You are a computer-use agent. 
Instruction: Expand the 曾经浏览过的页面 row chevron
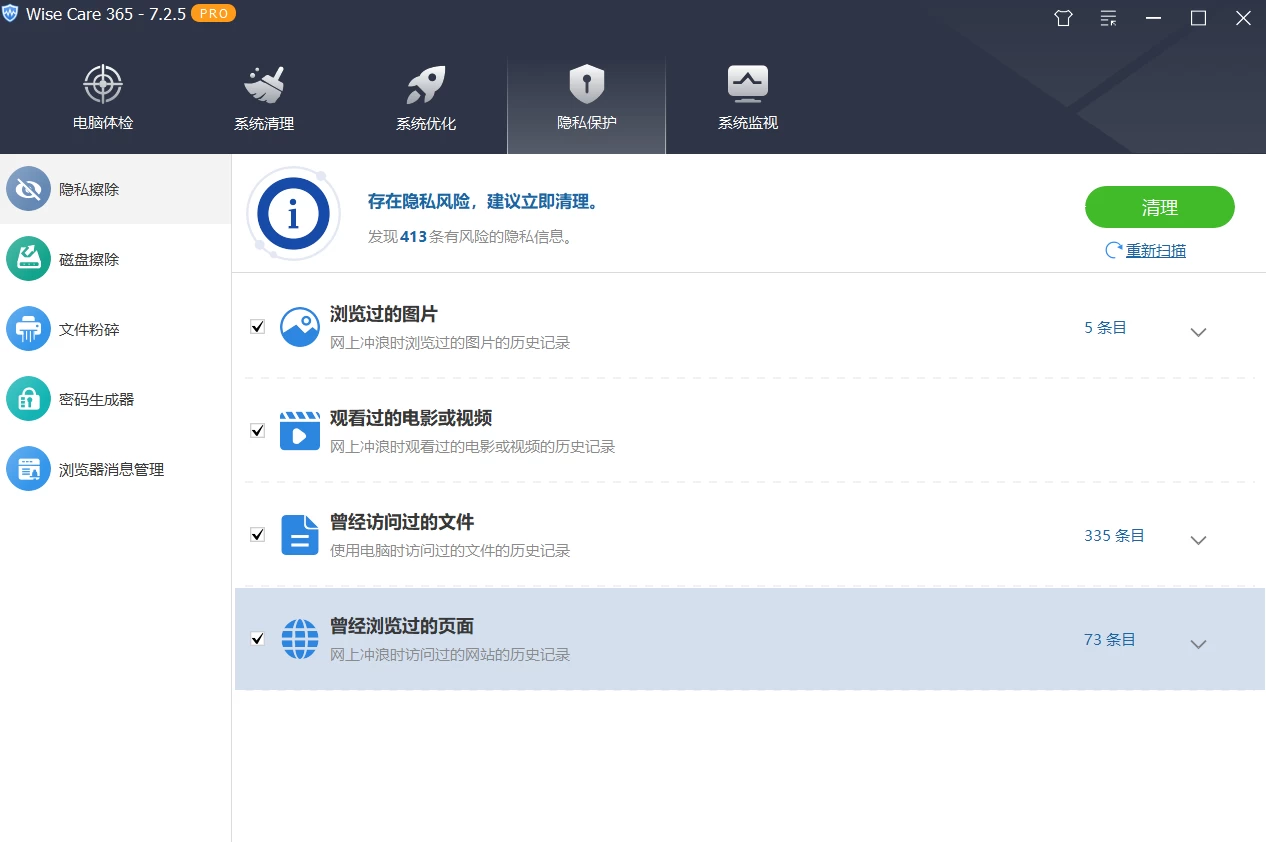tap(1199, 645)
